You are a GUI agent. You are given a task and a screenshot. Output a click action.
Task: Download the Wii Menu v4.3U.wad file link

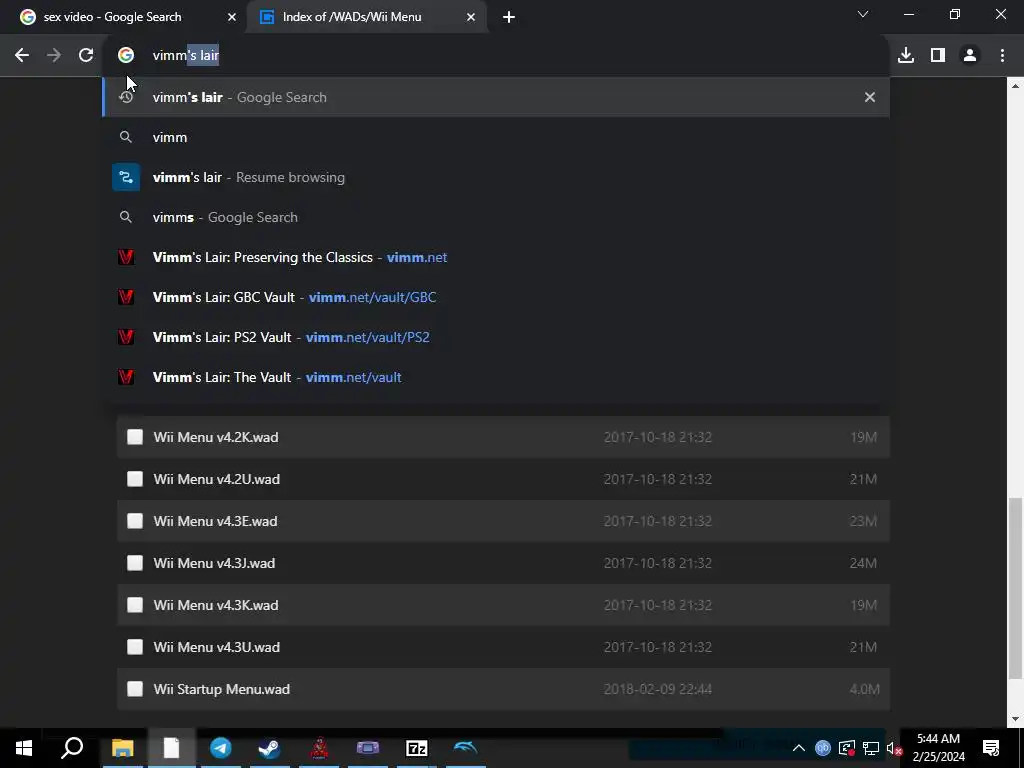[x=217, y=647]
